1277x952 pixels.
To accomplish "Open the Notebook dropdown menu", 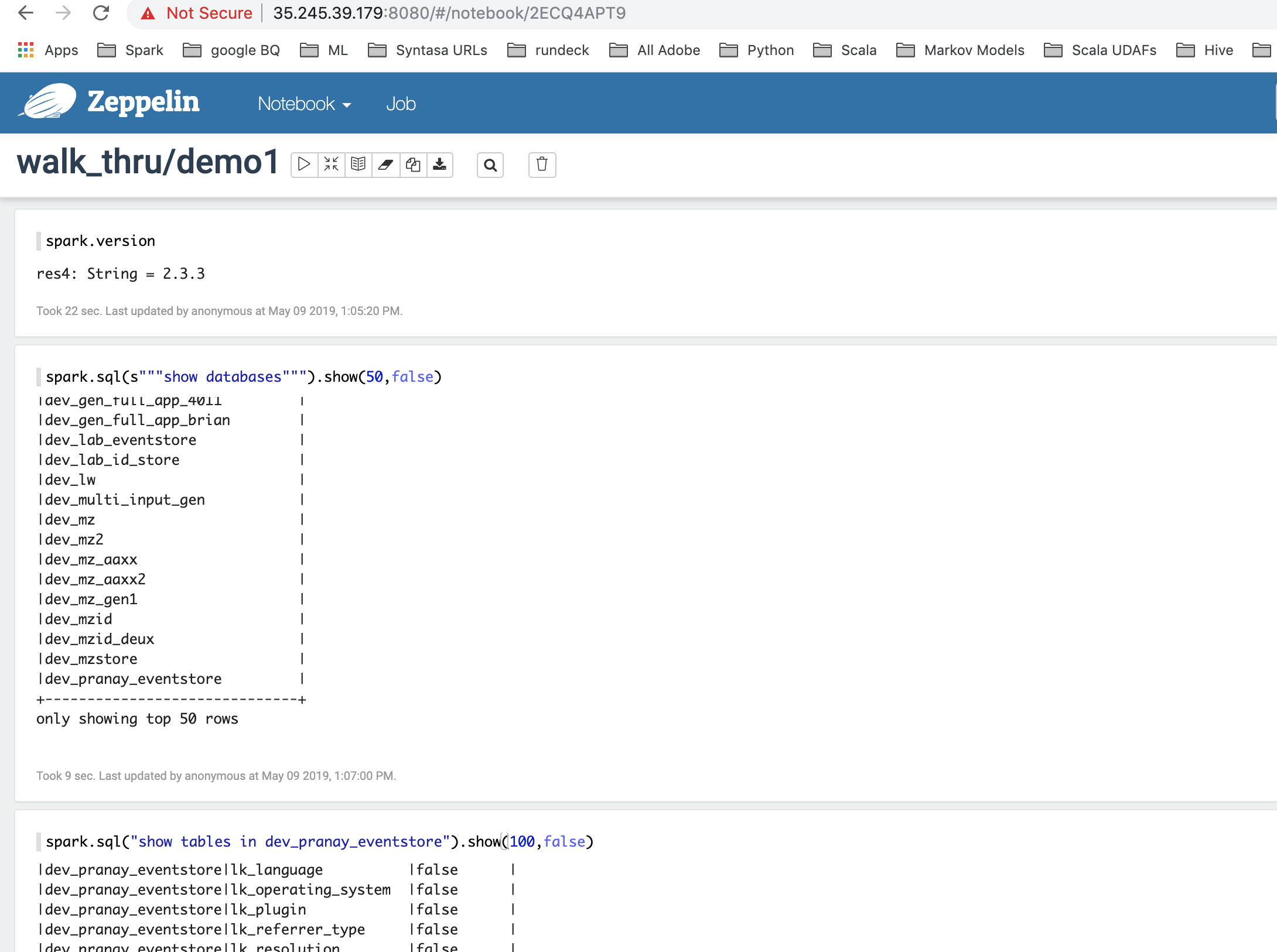I will (304, 104).
